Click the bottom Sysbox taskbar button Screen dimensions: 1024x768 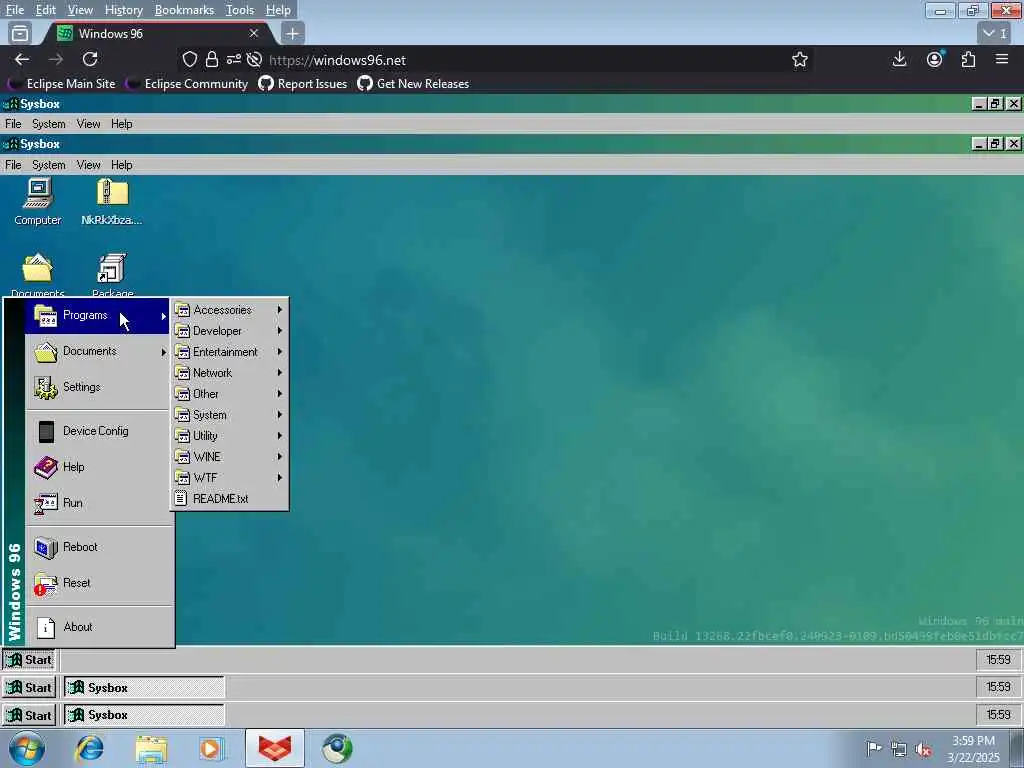144,715
